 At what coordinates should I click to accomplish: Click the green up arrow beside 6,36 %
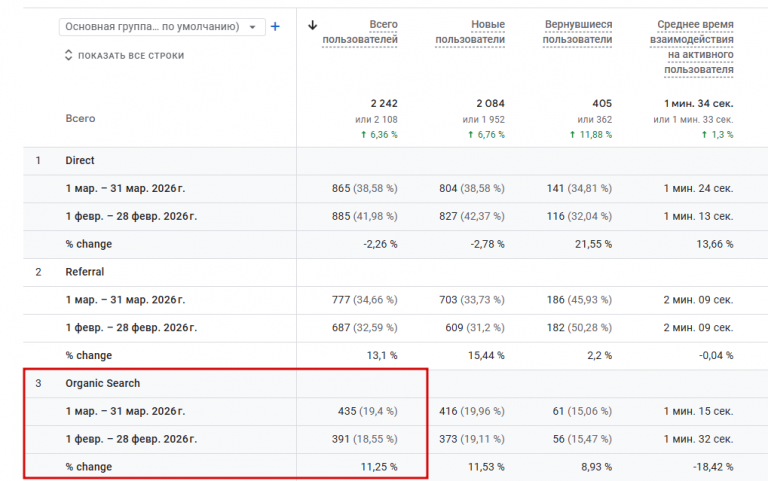(362, 134)
